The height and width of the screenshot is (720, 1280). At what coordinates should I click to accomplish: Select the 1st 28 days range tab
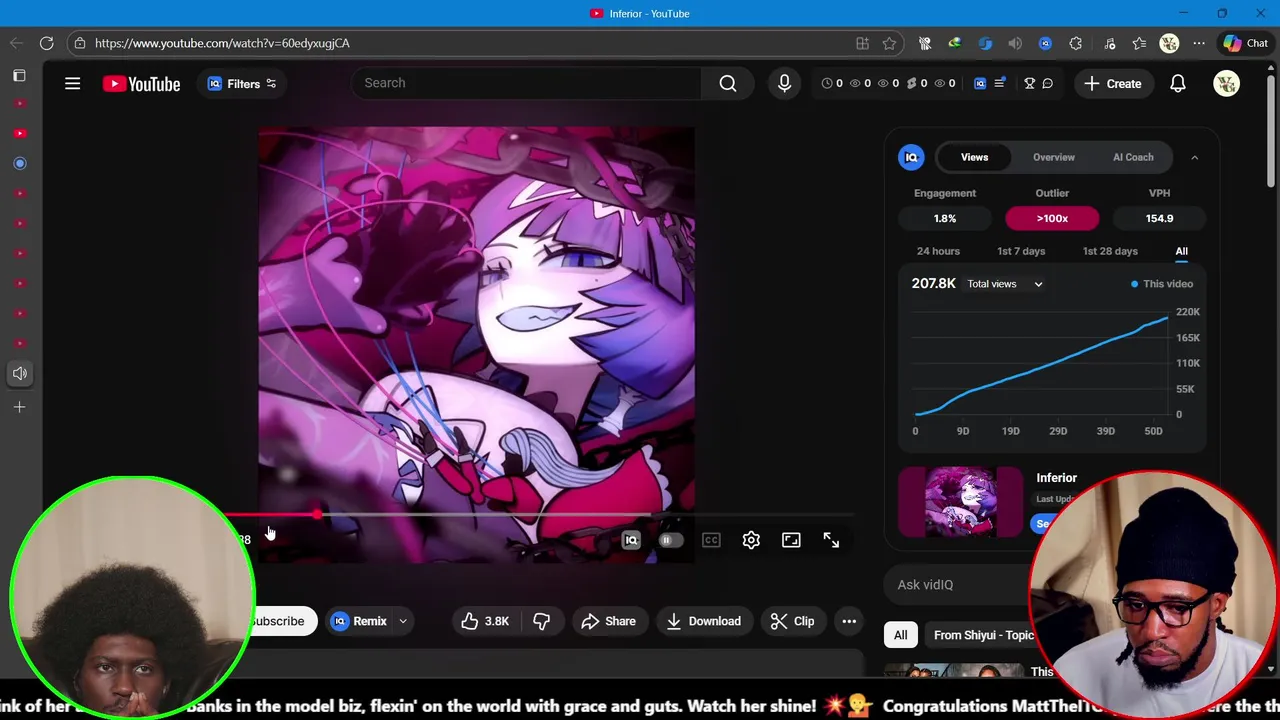point(1110,251)
